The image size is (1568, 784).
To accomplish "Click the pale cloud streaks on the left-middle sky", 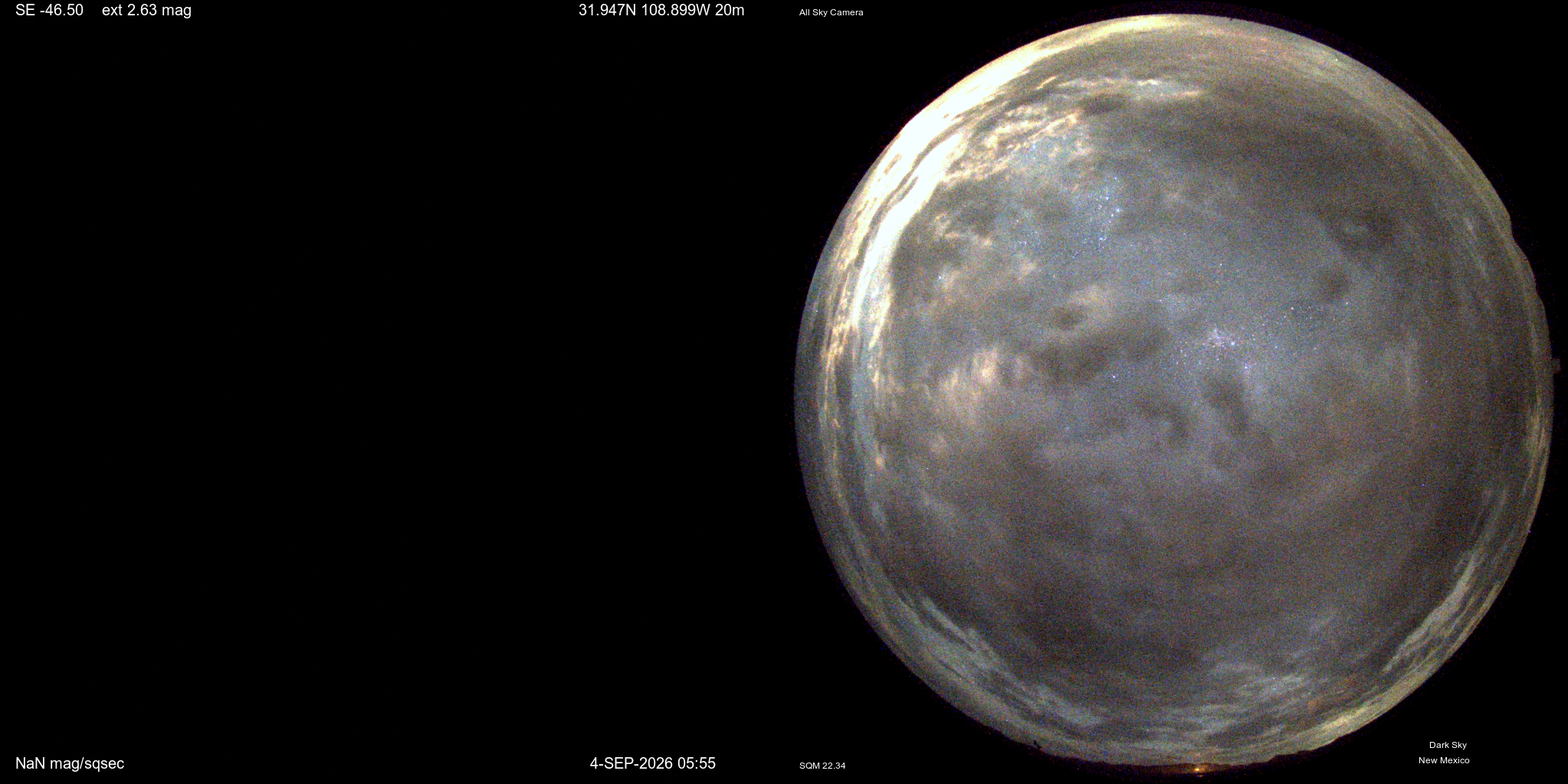I will click(973, 383).
